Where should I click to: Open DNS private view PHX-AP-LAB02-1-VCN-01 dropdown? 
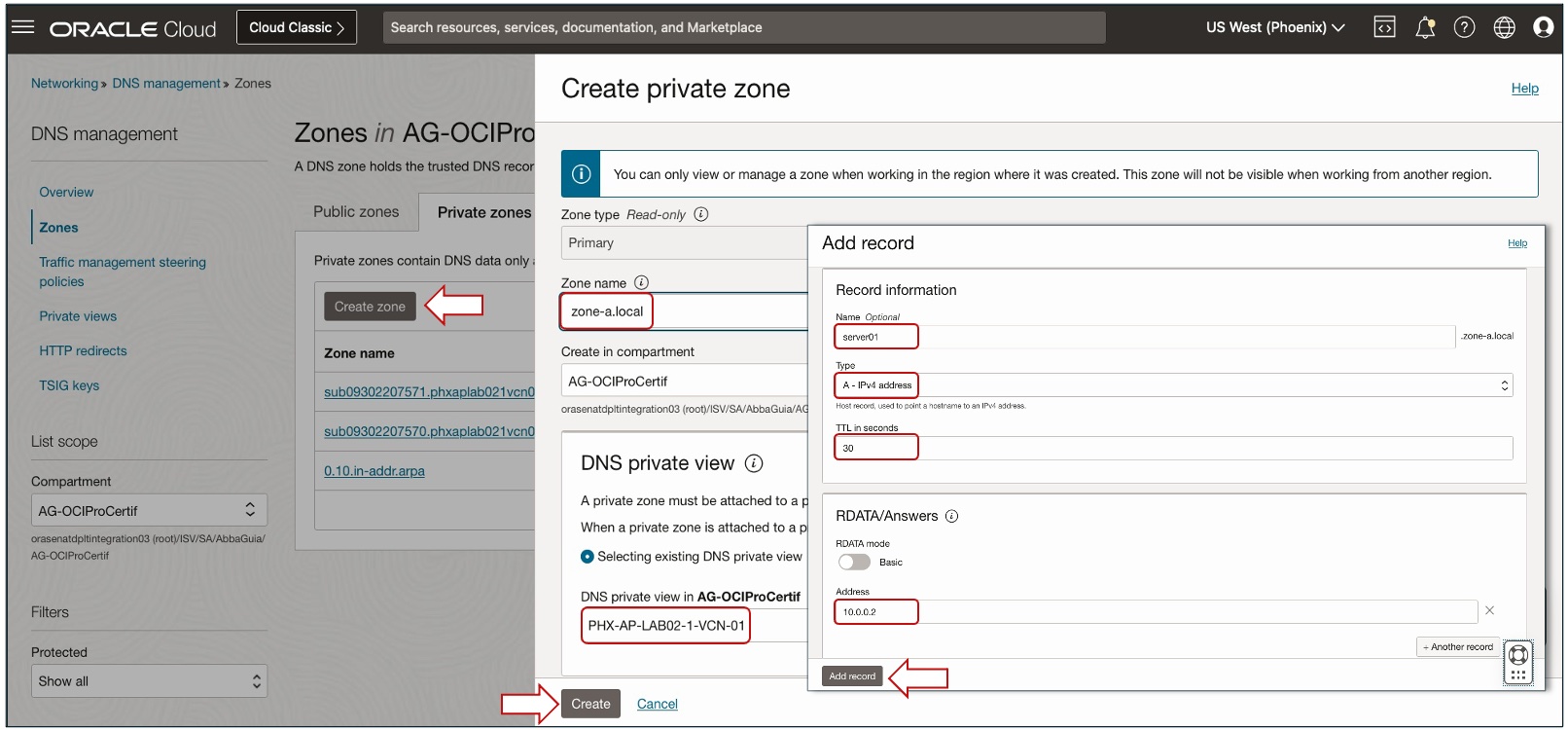695,625
